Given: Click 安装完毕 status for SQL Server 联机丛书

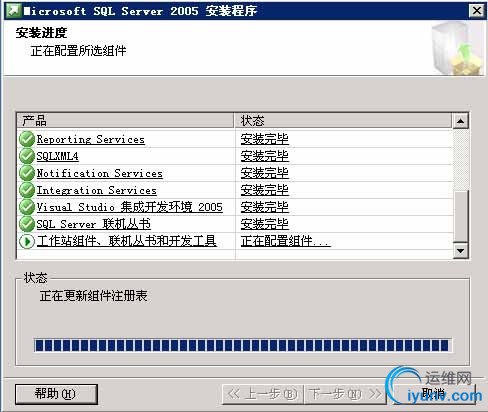Looking at the screenshot, I should (265, 224).
